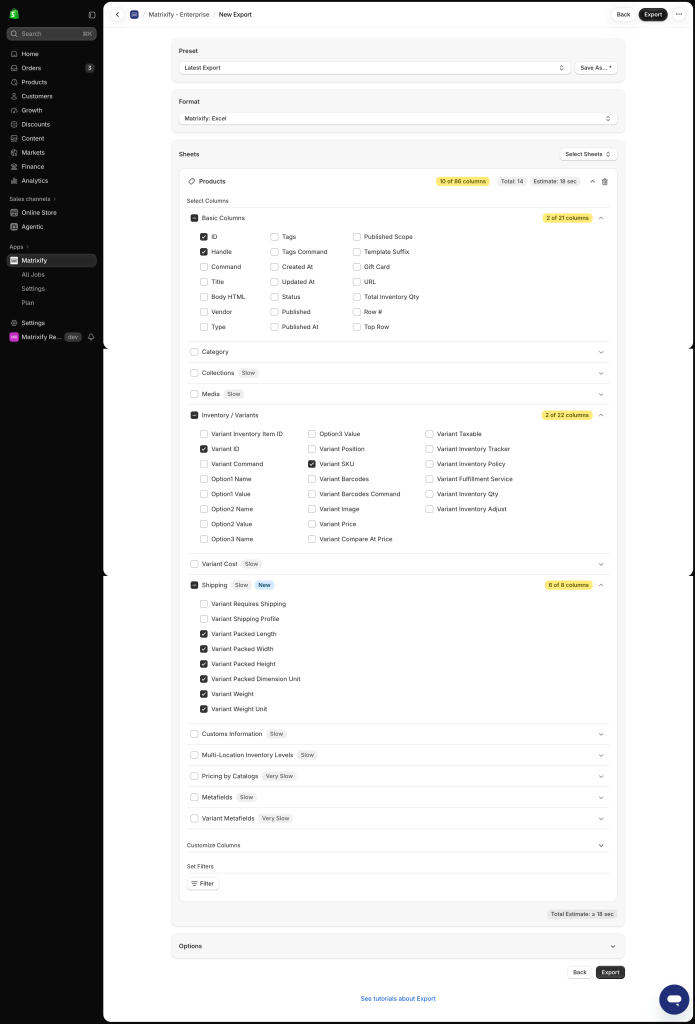Click the Matrixify app icon in breadcrumb
This screenshot has height=1024, width=695.
[135, 14]
